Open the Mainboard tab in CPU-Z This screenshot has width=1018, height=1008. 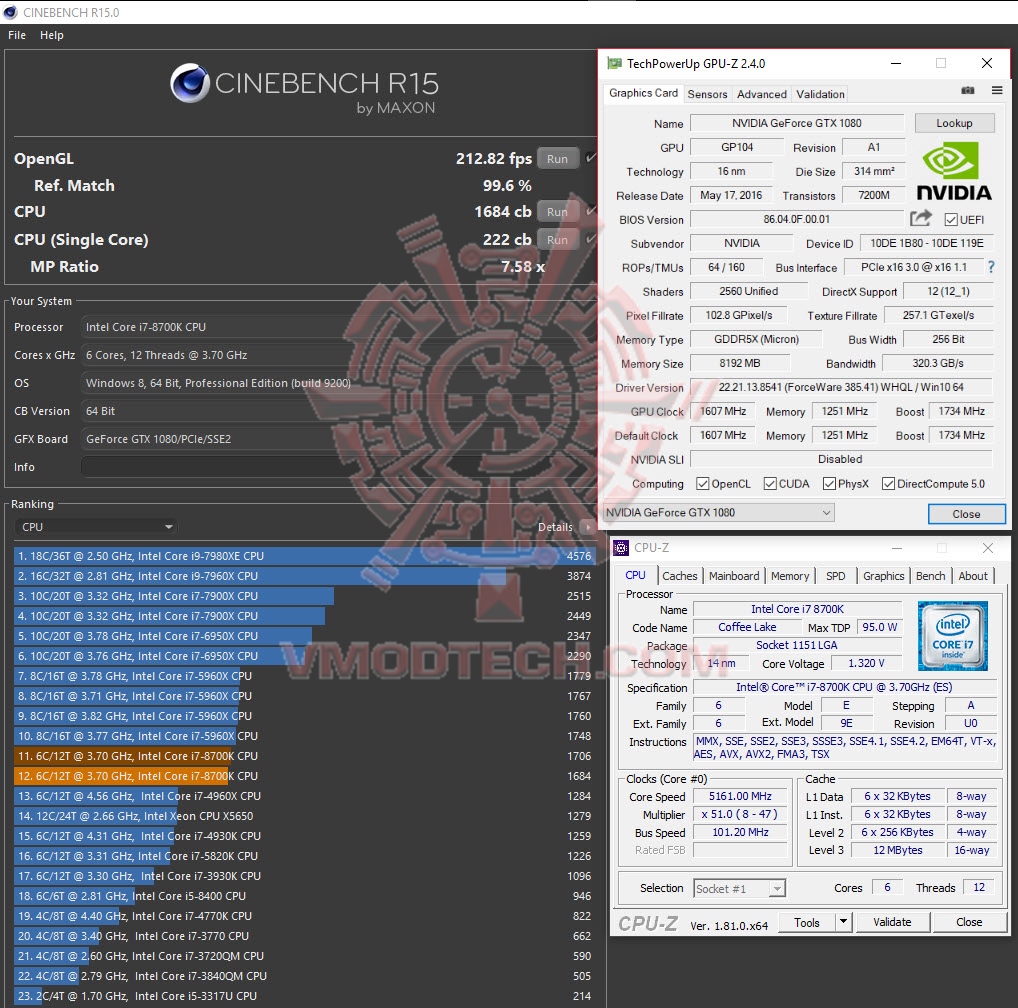point(734,576)
